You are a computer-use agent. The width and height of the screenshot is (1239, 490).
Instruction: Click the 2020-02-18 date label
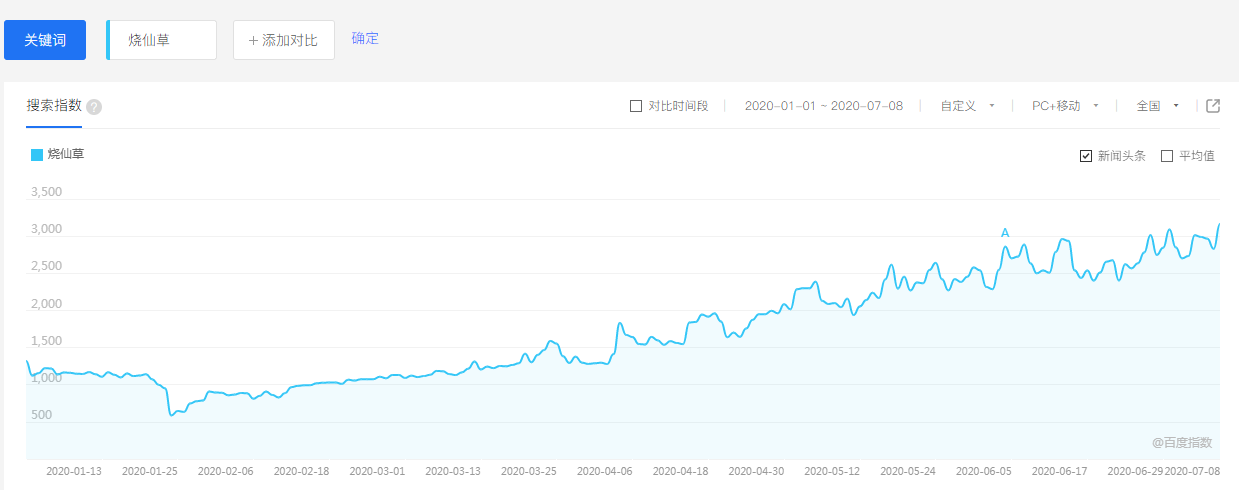[x=302, y=470]
